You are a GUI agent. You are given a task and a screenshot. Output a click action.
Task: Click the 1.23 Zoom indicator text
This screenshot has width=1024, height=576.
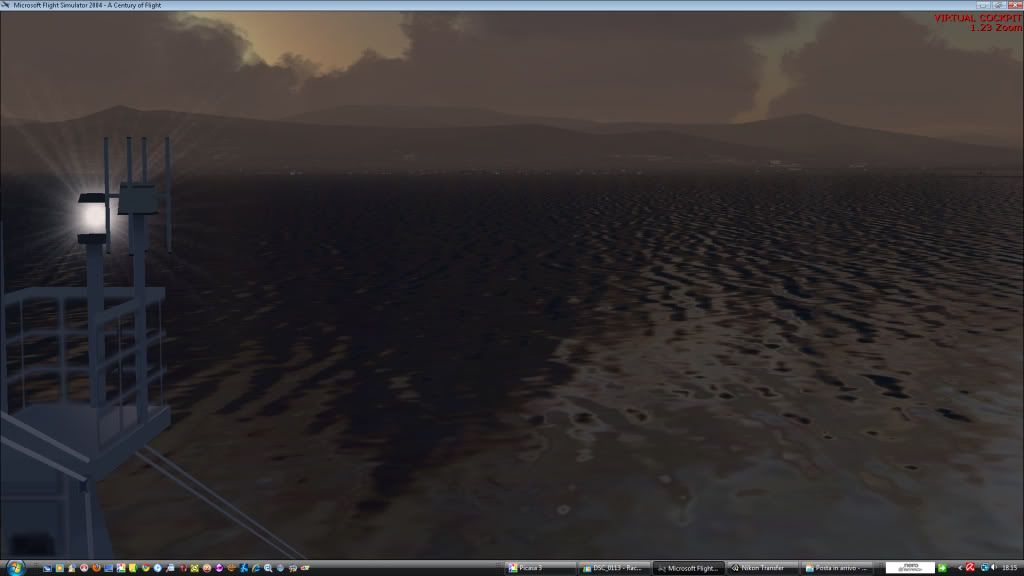tap(996, 27)
